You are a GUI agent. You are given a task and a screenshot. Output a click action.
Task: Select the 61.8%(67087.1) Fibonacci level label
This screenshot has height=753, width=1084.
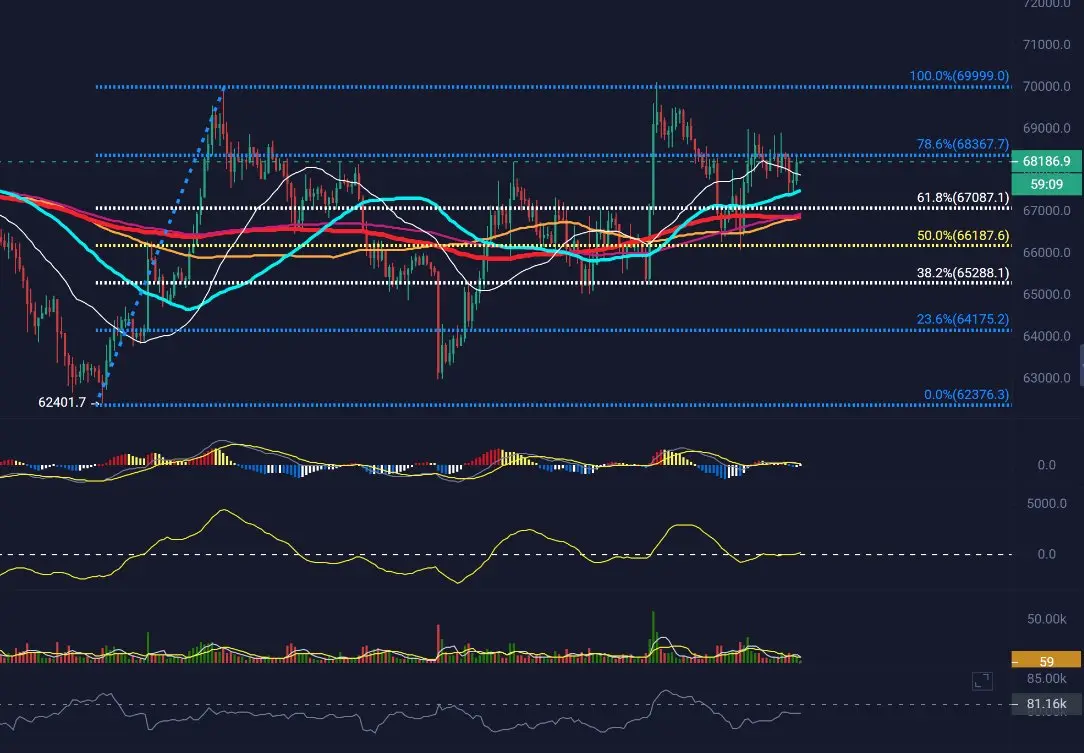click(962, 198)
